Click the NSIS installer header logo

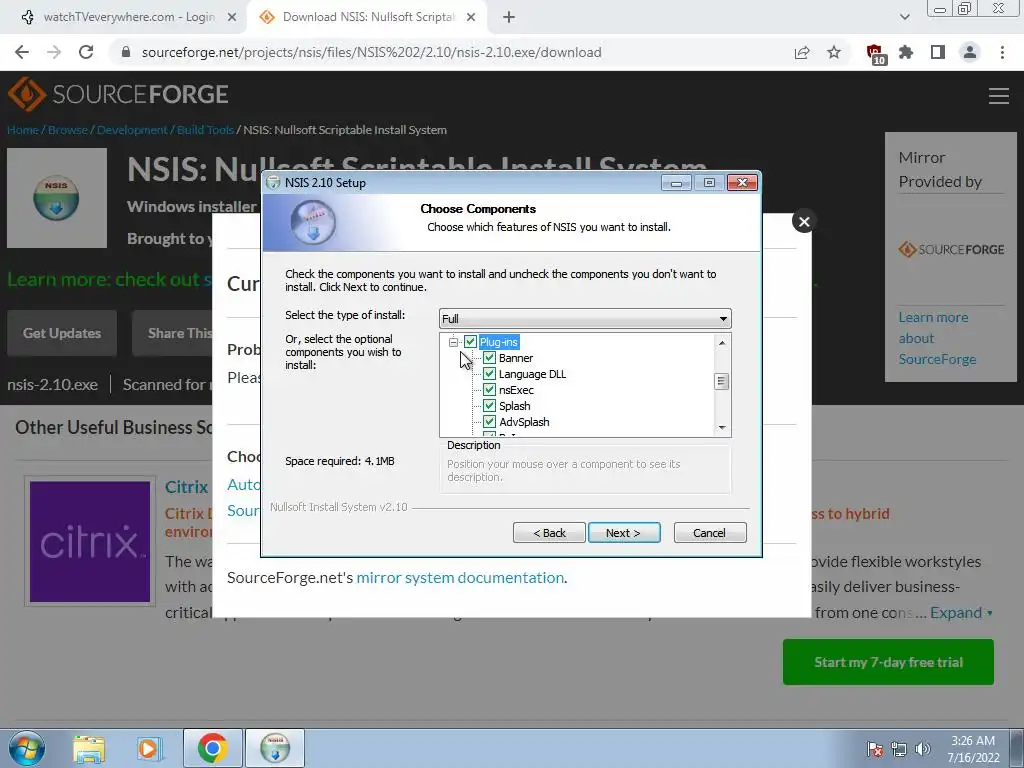coord(313,222)
